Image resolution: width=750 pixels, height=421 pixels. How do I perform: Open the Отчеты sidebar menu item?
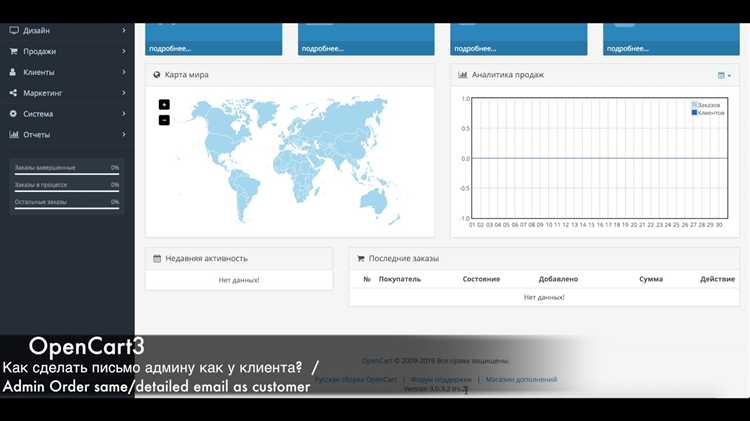tap(67, 134)
